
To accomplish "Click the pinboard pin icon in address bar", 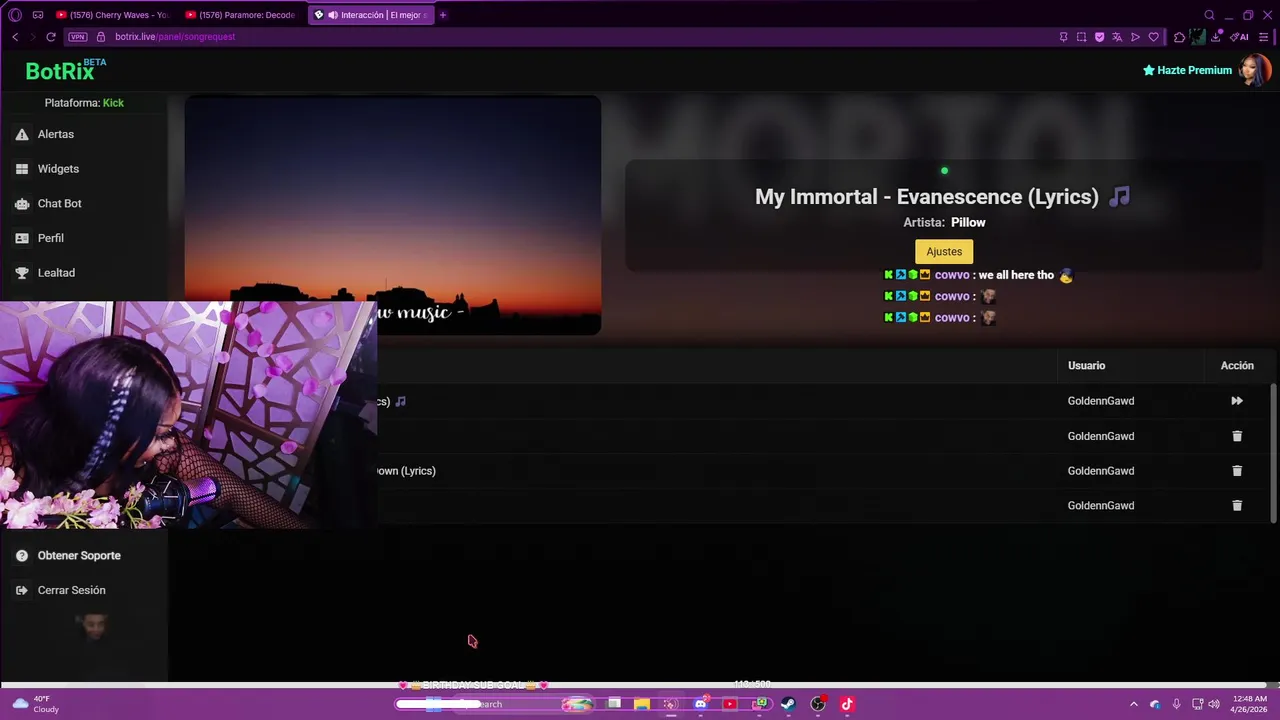I will 1063,37.
